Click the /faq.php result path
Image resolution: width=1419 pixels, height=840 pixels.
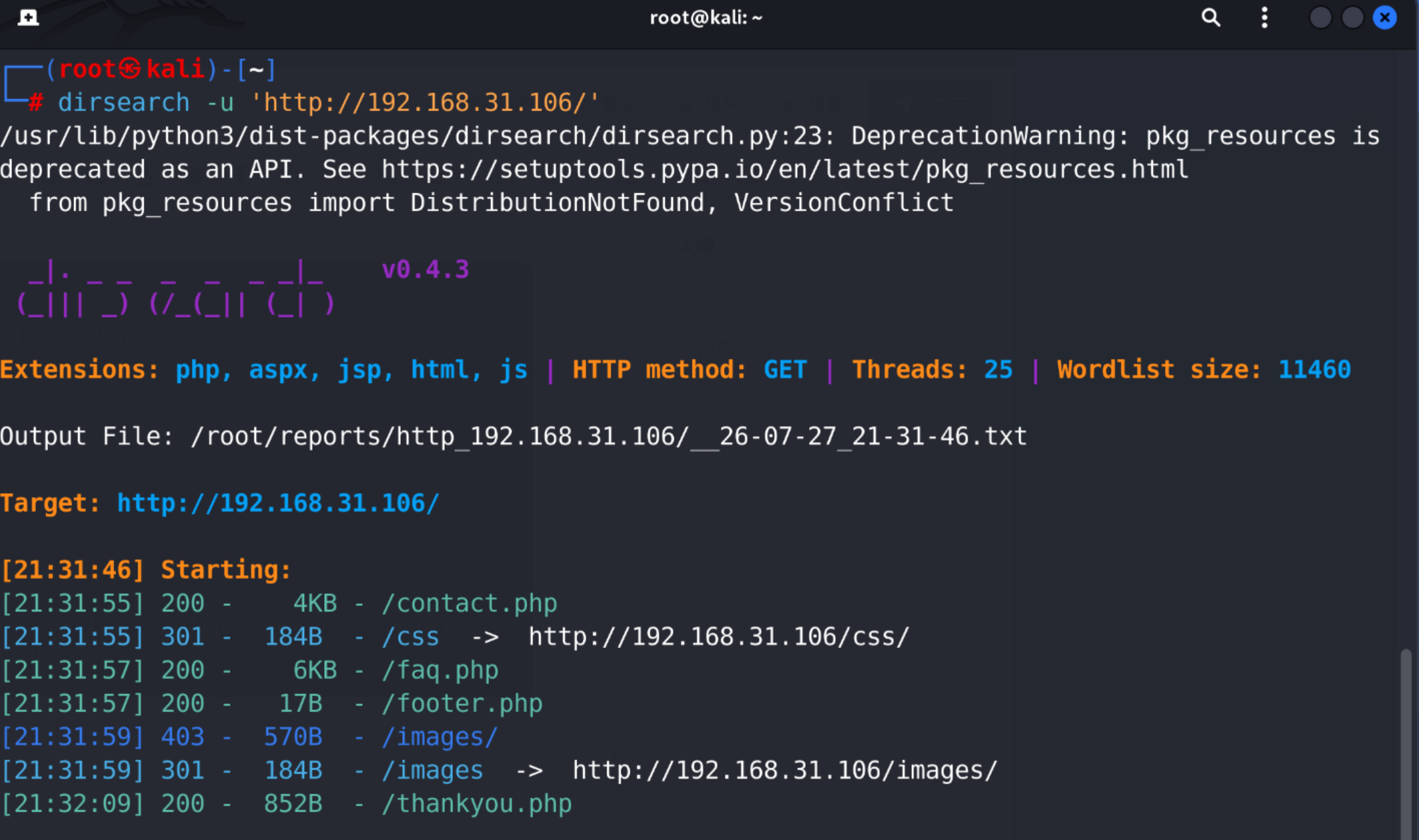(x=440, y=670)
